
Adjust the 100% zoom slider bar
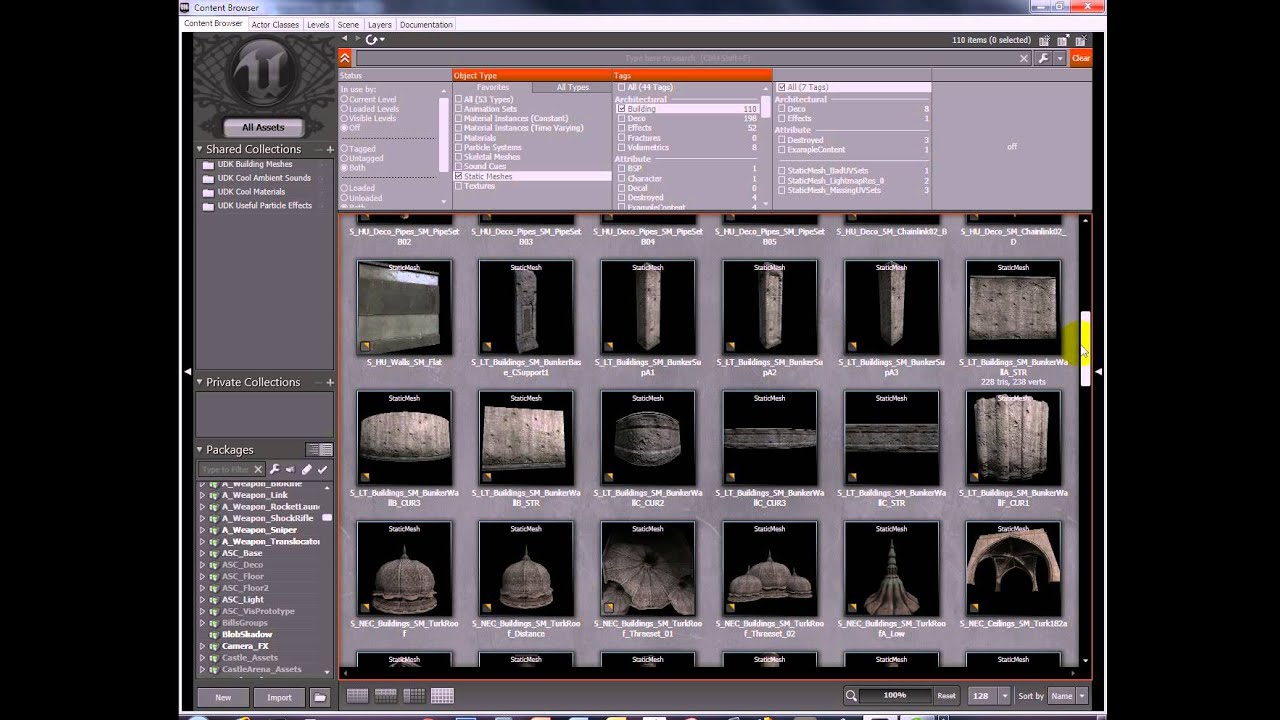click(895, 696)
